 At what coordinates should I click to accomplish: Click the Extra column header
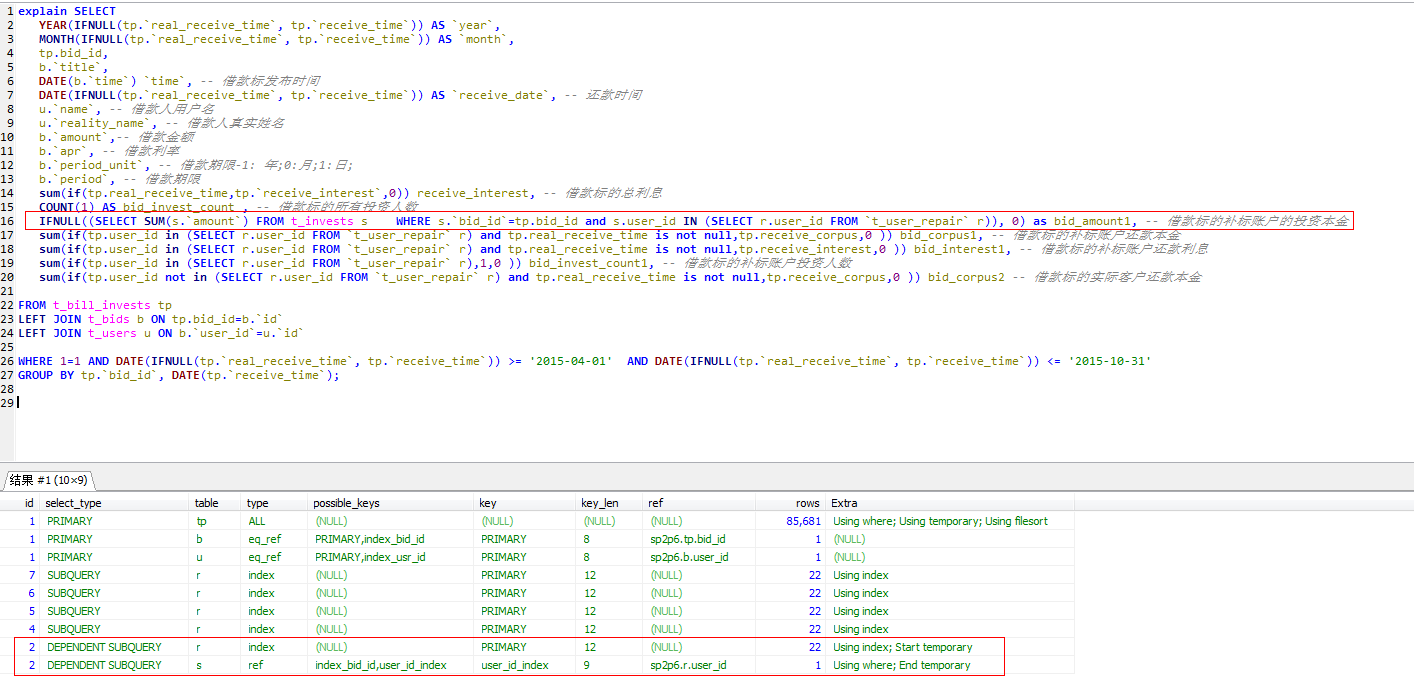pyautogui.click(x=844, y=503)
